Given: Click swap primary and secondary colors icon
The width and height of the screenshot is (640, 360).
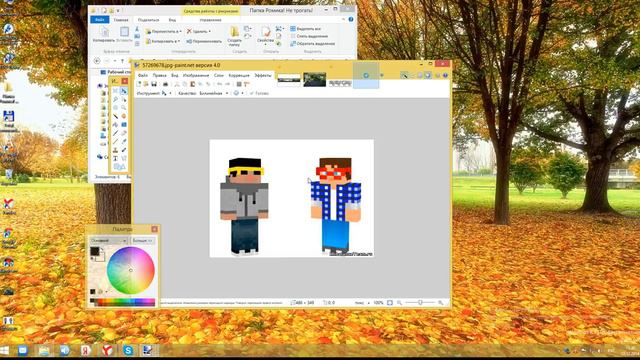Looking at the screenshot, I should (x=102, y=249).
